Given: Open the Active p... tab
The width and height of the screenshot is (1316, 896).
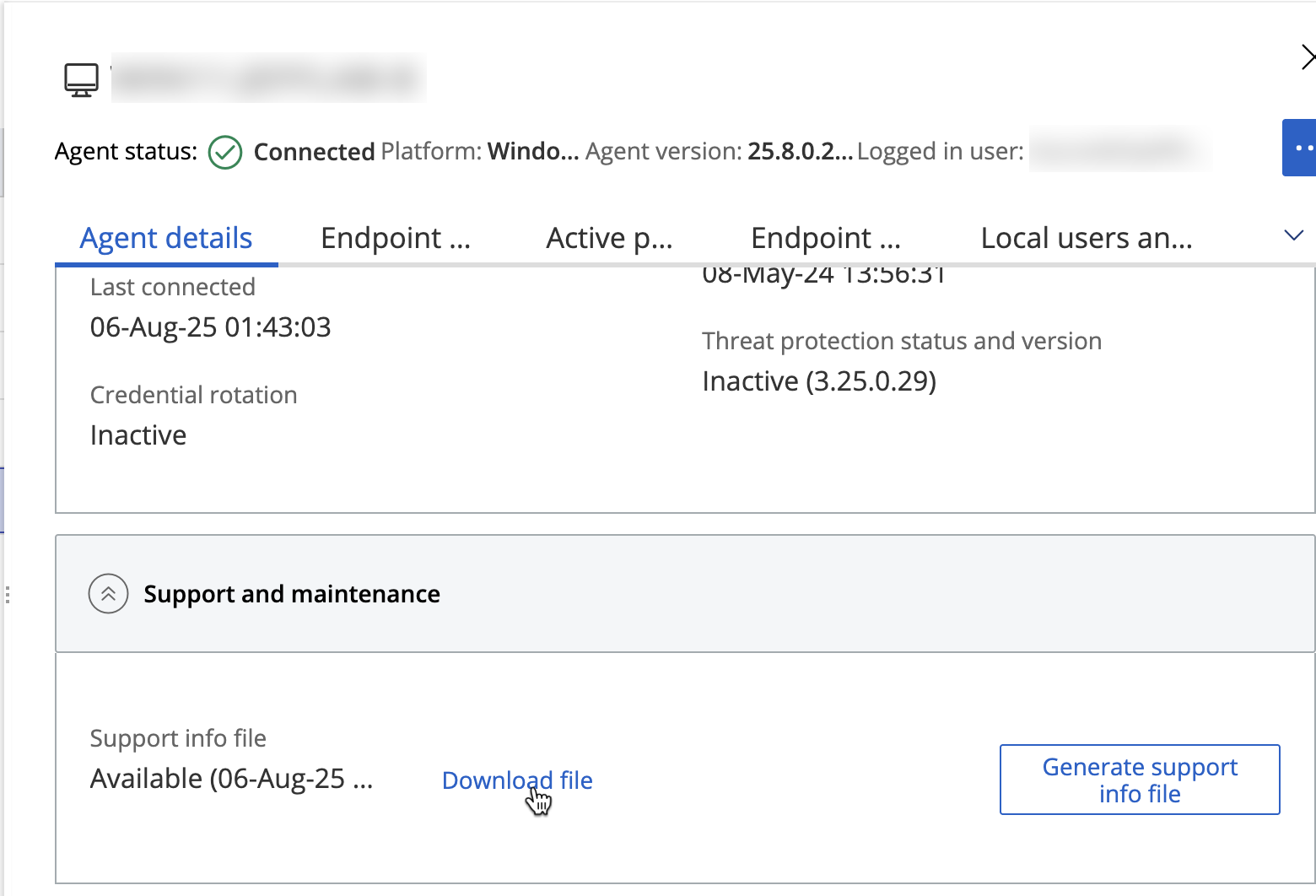Looking at the screenshot, I should 609,239.
